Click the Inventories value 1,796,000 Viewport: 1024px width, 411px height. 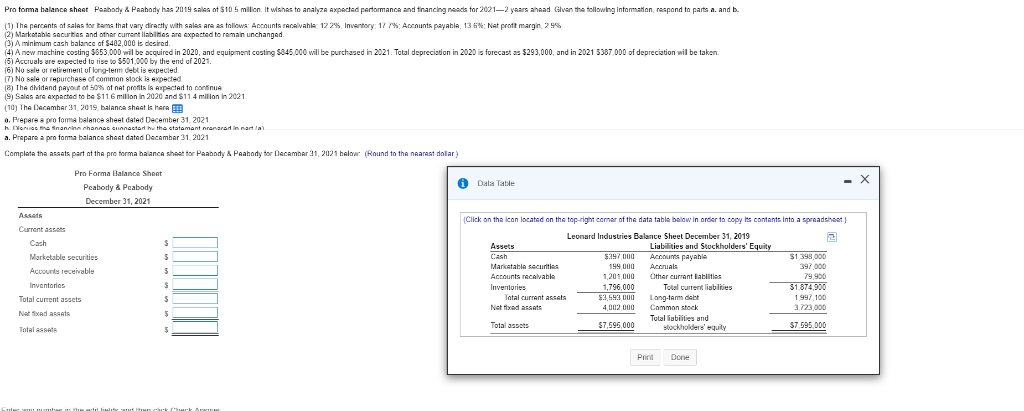tap(619, 286)
